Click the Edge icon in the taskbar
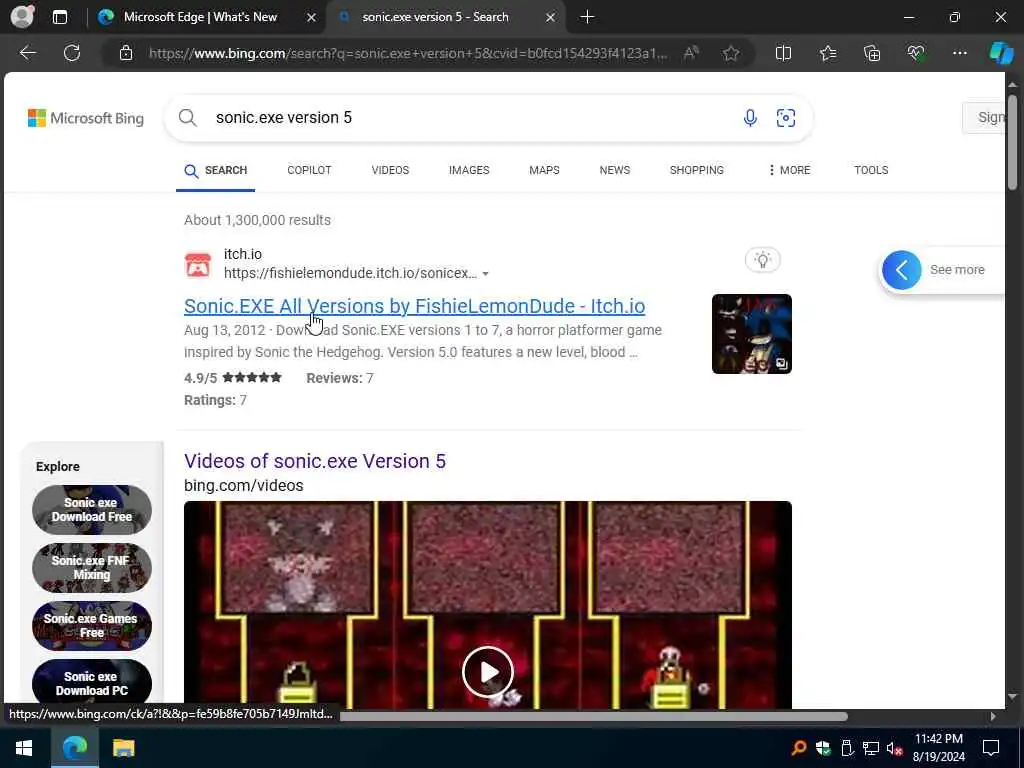 [75, 748]
